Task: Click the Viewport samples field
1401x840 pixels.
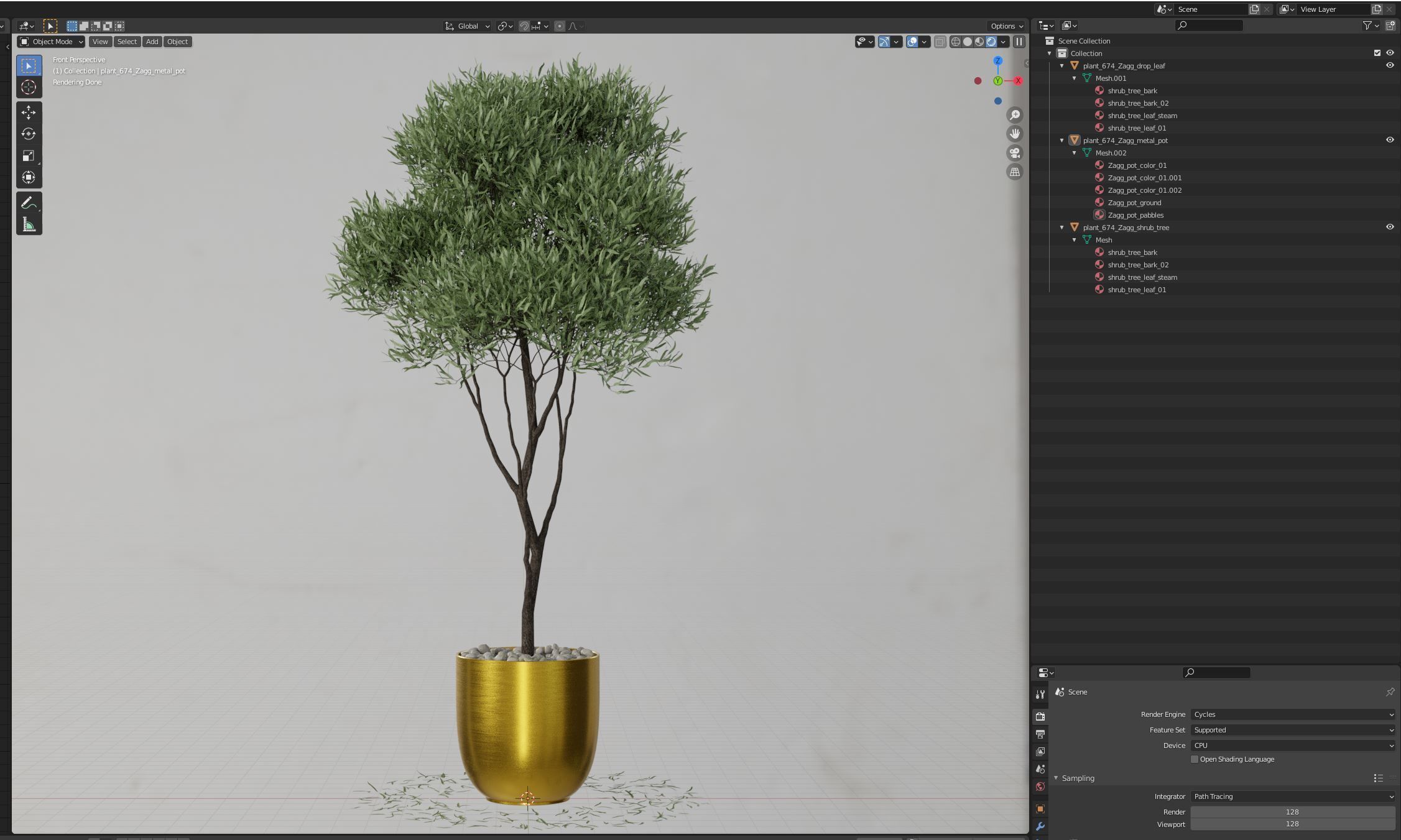Action: [x=1292, y=824]
